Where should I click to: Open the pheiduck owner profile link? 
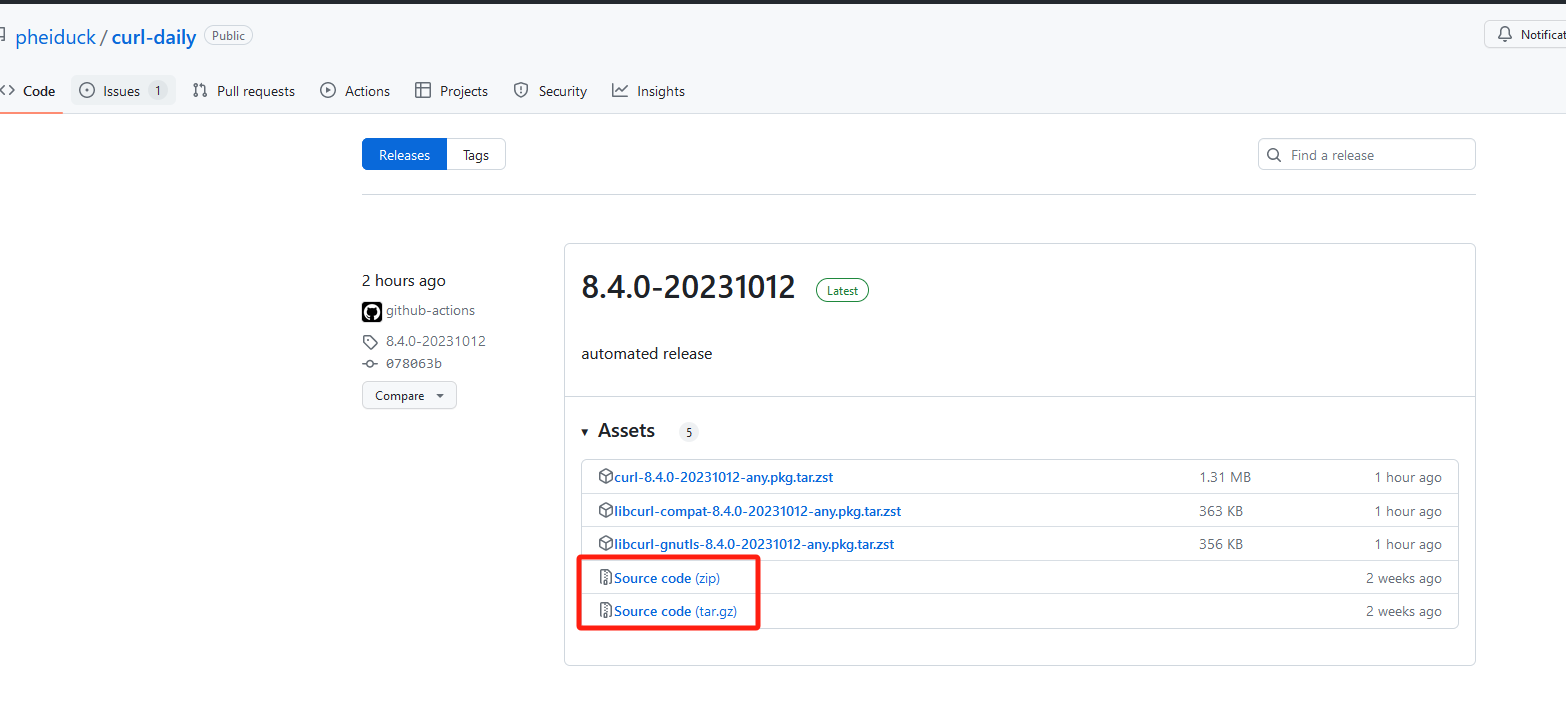(x=56, y=37)
